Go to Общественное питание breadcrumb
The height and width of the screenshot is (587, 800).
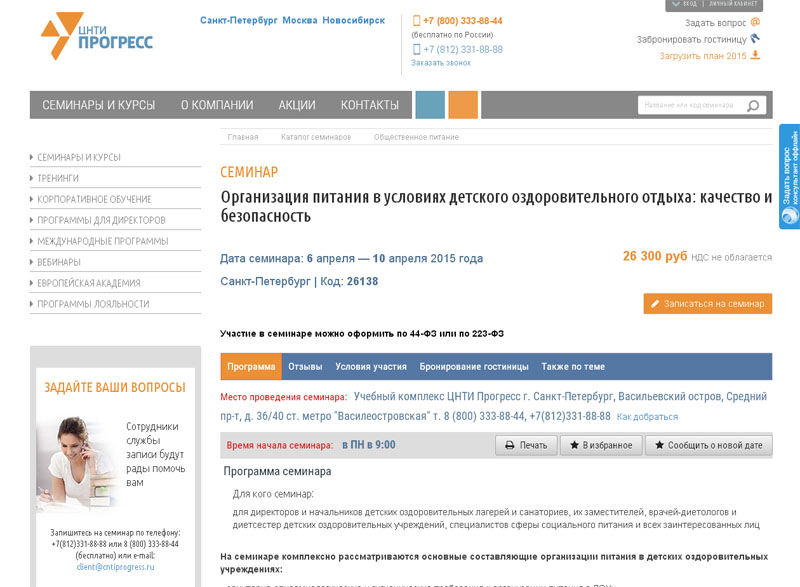[x=416, y=137]
